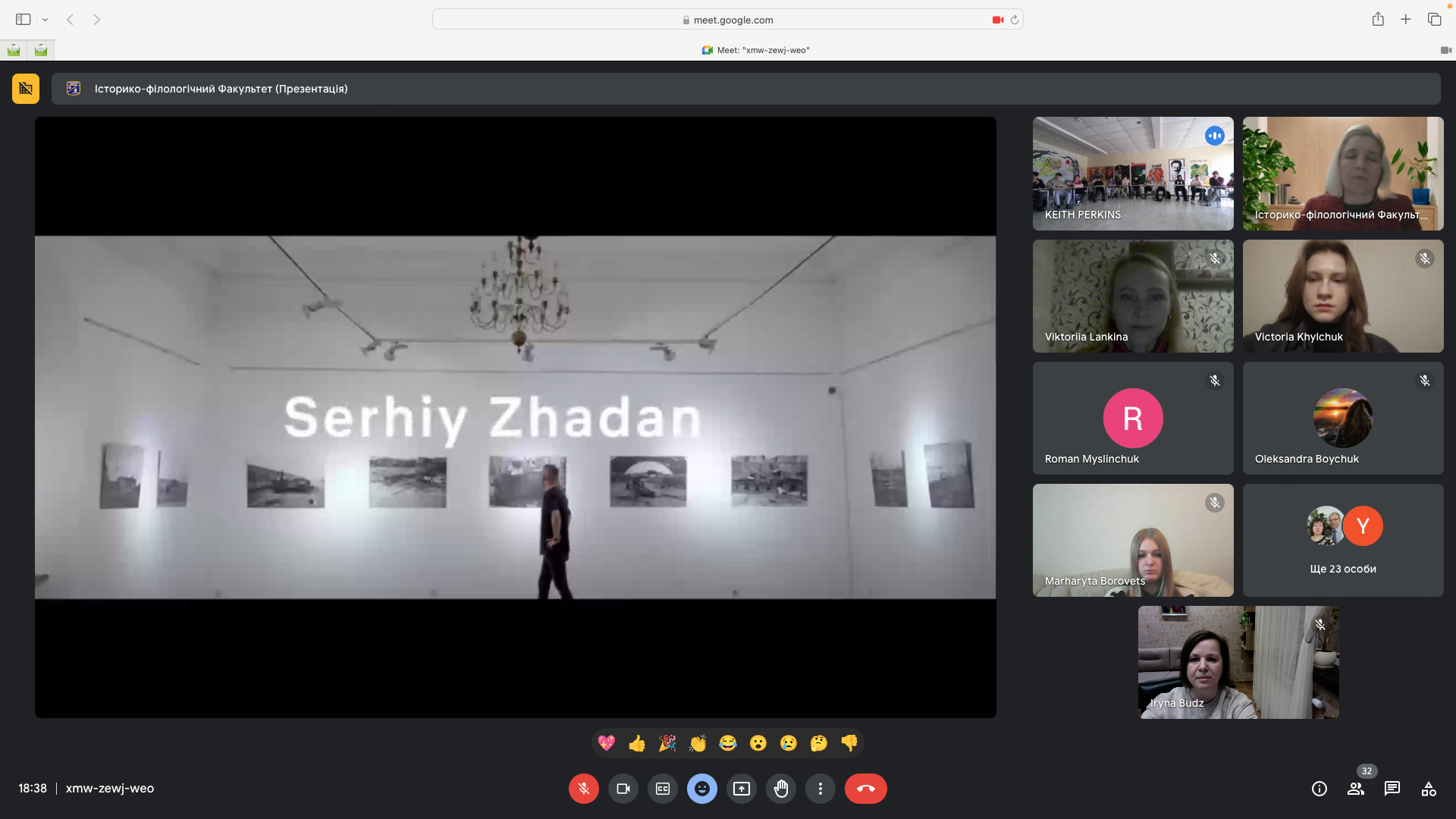This screenshot has width=1456, height=819.
Task: Click the camera-in-use indicator in address bar
Action: pyautogui.click(x=998, y=20)
